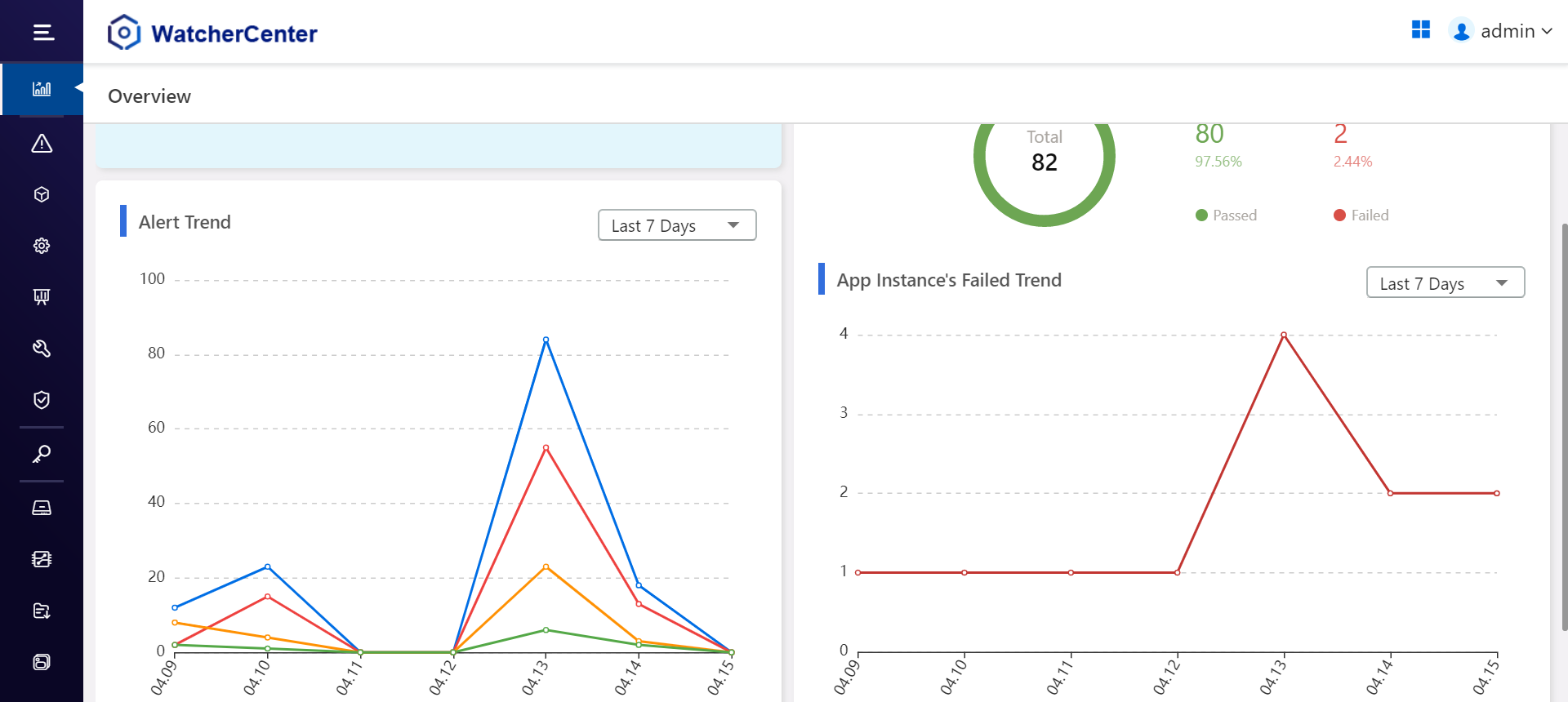Open Failed Trend Last 7 Days dropdown
1568x702 pixels.
[x=1445, y=282]
